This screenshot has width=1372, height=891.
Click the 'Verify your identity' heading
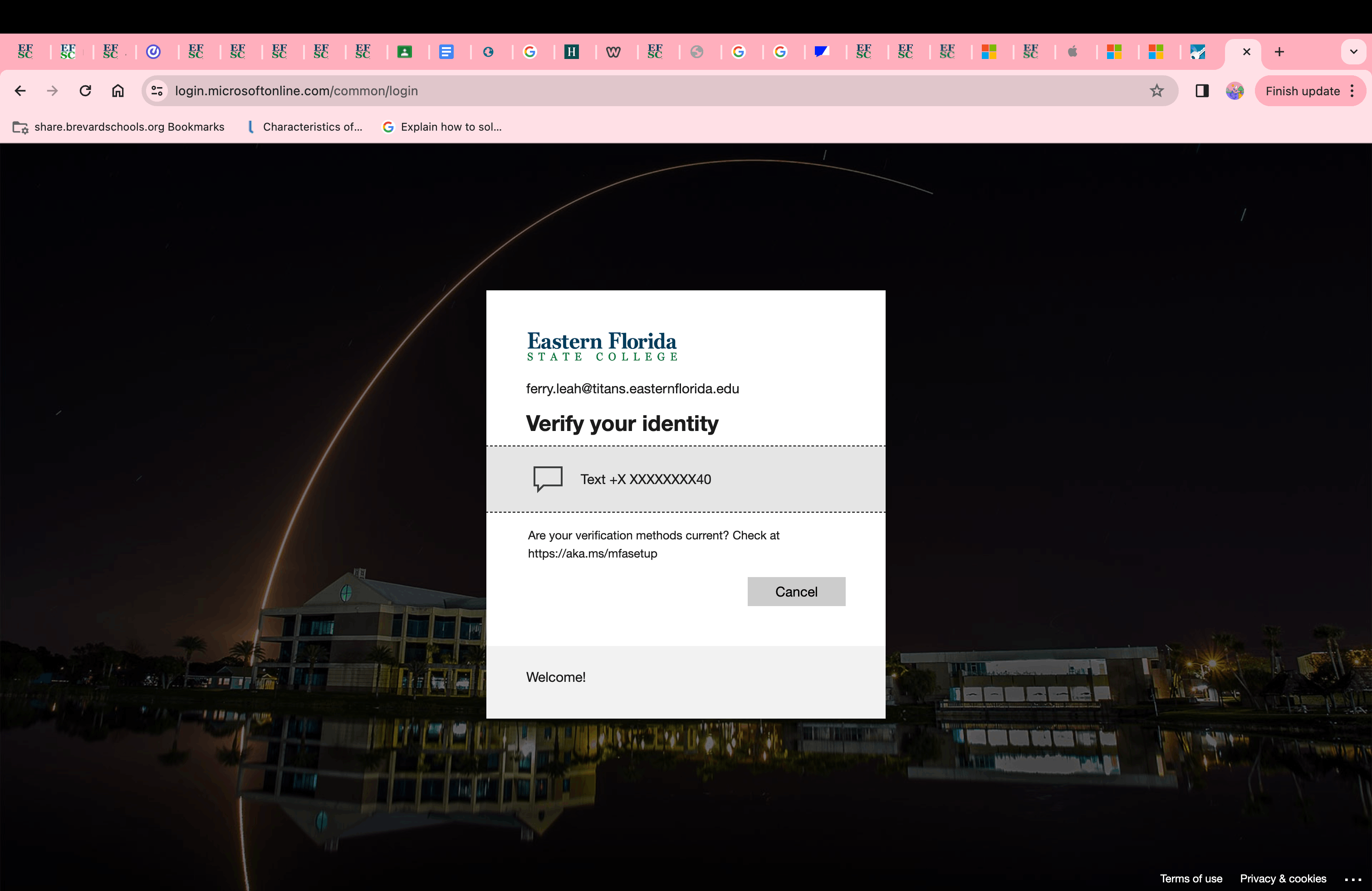click(622, 424)
